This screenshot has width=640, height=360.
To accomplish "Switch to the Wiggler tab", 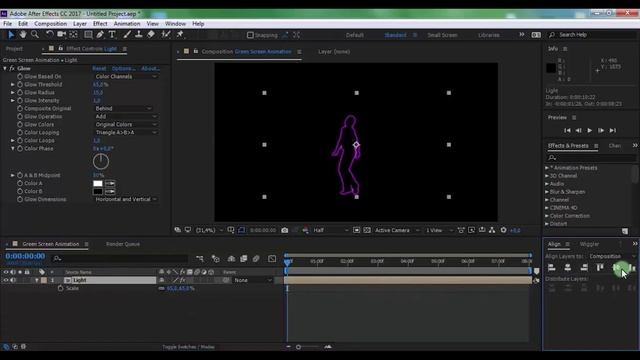I will coord(589,244).
